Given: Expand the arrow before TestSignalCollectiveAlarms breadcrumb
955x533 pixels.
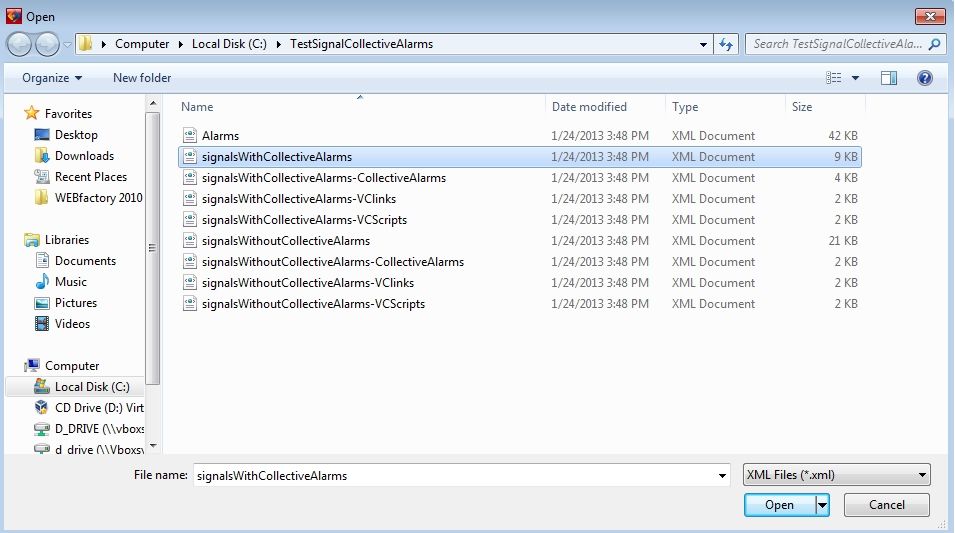Looking at the screenshot, I should point(278,44).
